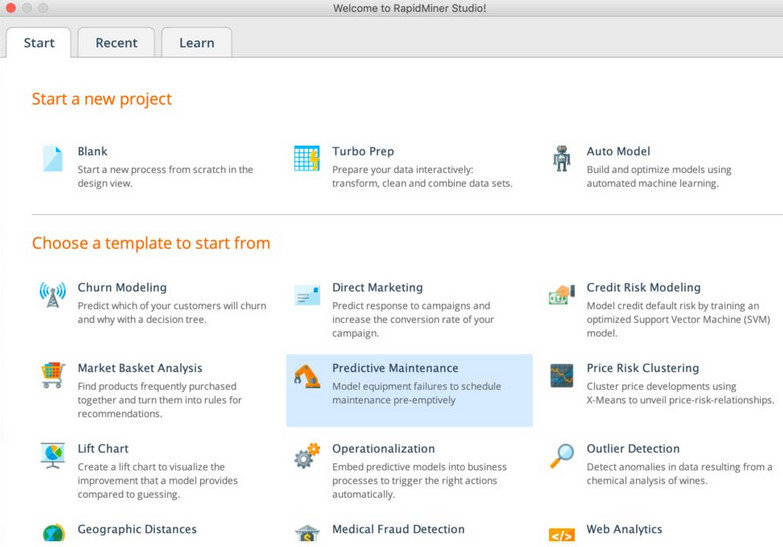Click the Direct Marketing envelope icon
Screen dimensions: 783x547
point(307,295)
